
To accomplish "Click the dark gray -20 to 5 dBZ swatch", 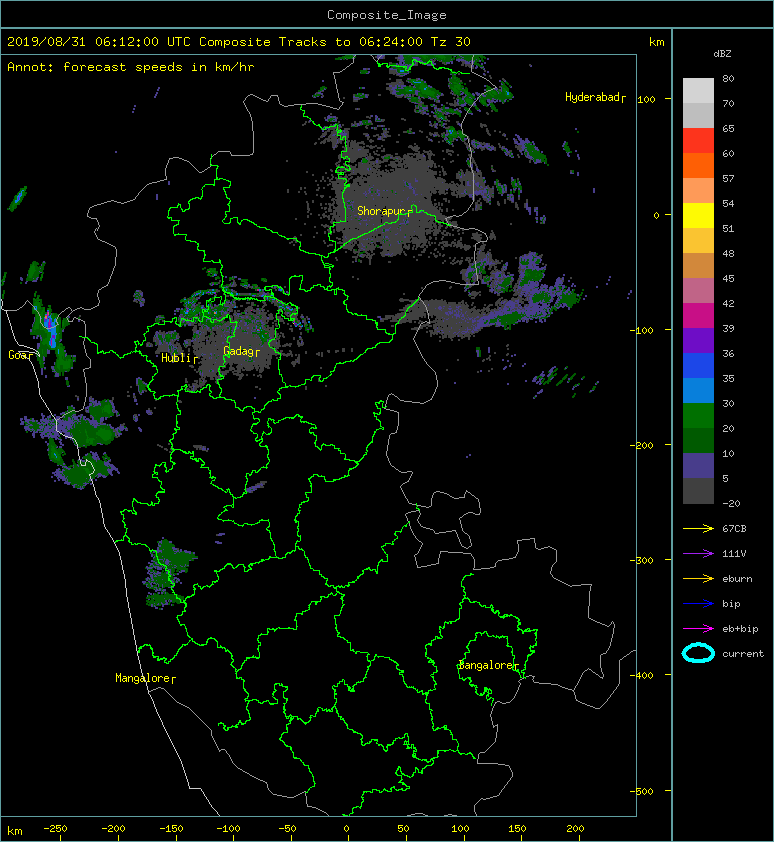I will [698, 491].
